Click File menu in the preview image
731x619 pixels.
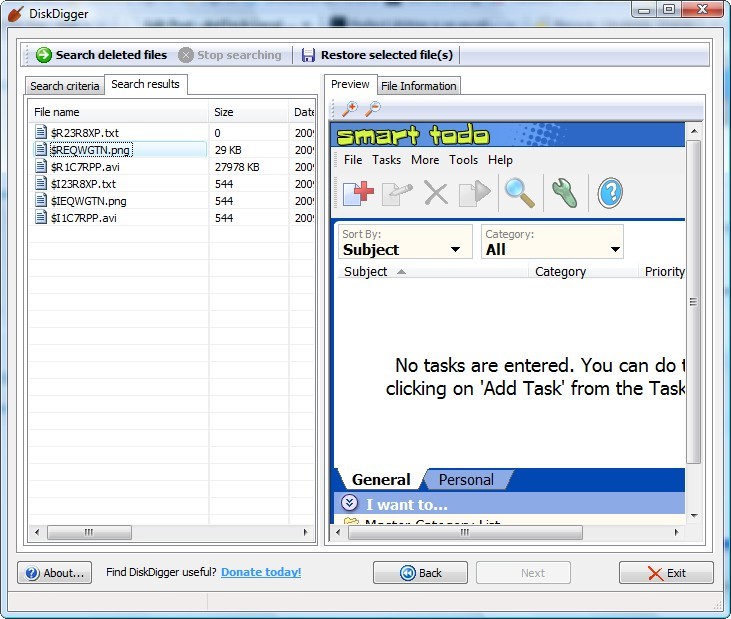point(353,160)
